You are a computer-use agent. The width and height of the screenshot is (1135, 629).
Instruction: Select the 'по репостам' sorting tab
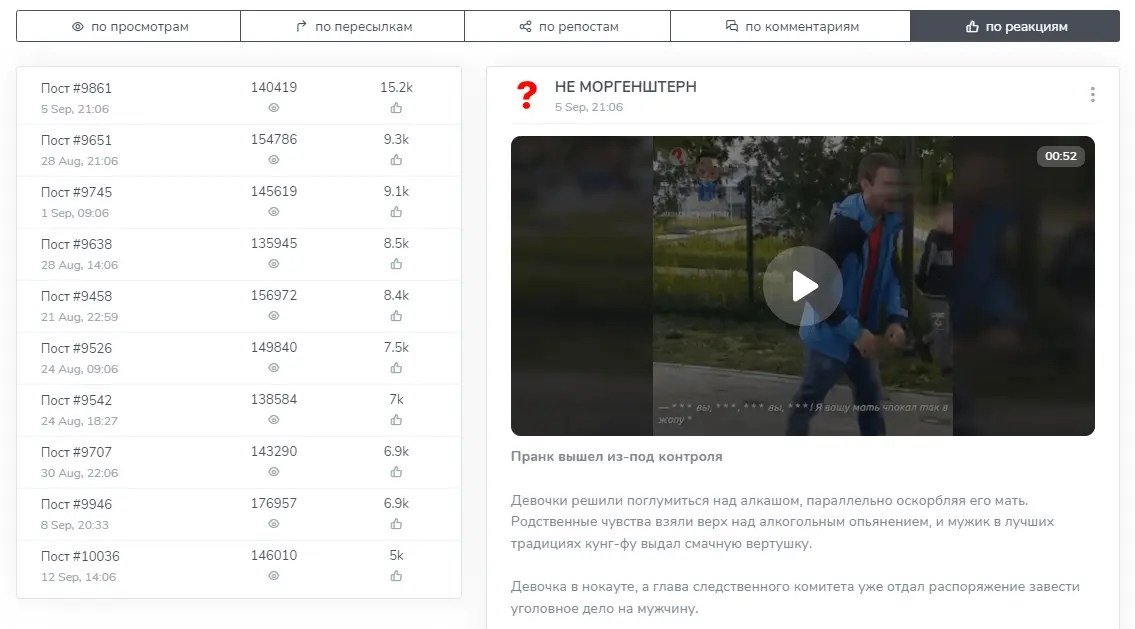[x=568, y=27]
